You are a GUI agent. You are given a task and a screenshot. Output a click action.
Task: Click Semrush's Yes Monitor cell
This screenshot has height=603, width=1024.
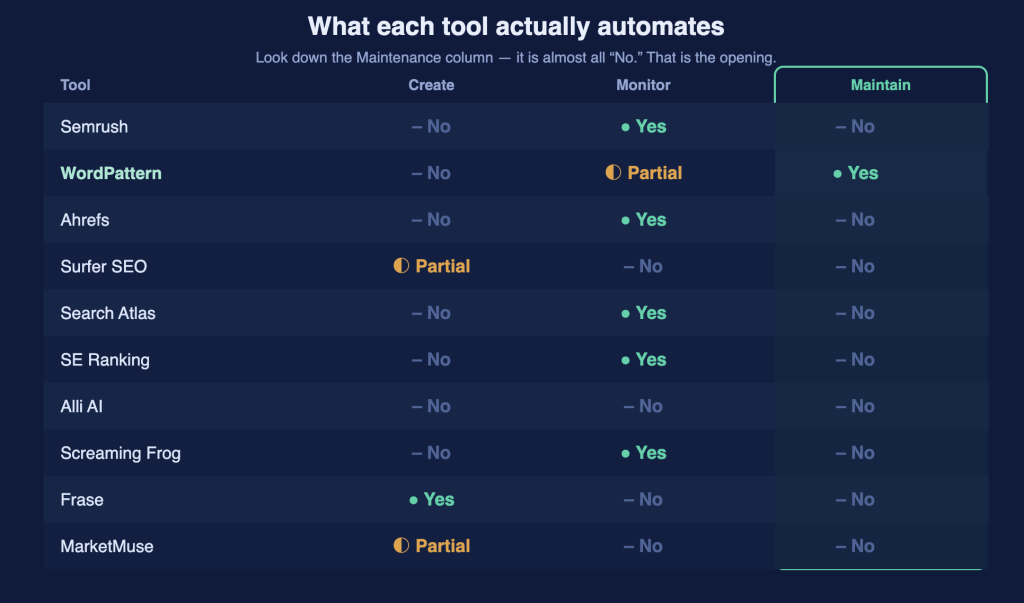(643, 127)
